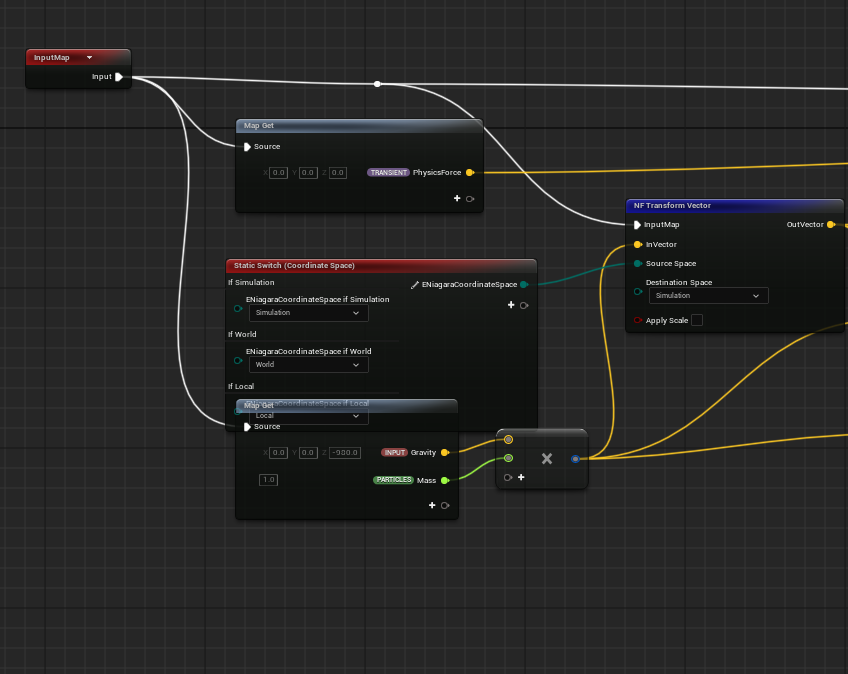Click the Apply Scale input pin
This screenshot has width=848, height=674.
tap(638, 320)
